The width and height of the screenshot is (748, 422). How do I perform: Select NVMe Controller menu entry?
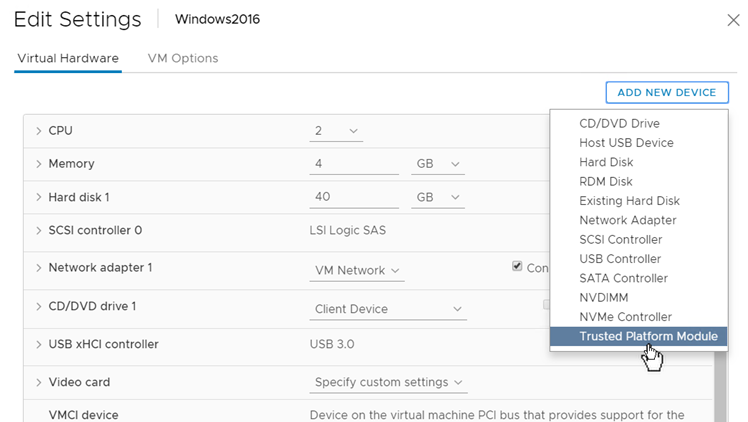click(625, 317)
